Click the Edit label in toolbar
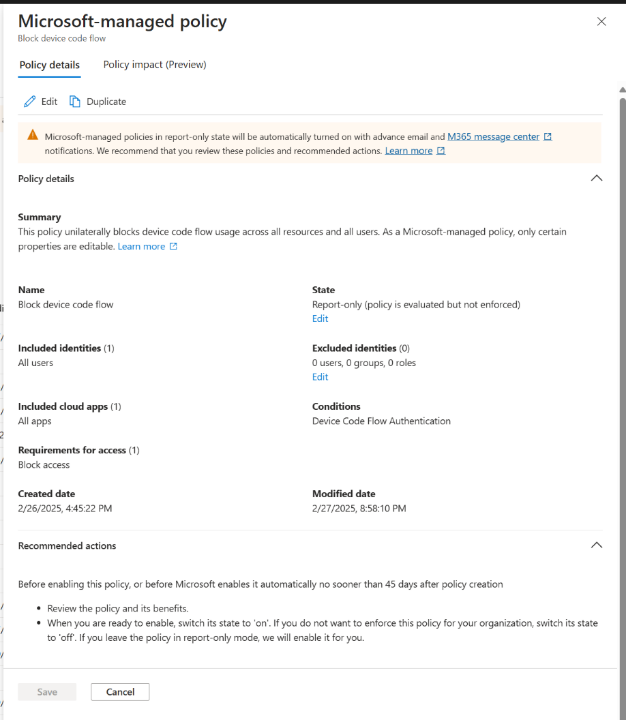Screen dimensions: 626x720 point(49,101)
